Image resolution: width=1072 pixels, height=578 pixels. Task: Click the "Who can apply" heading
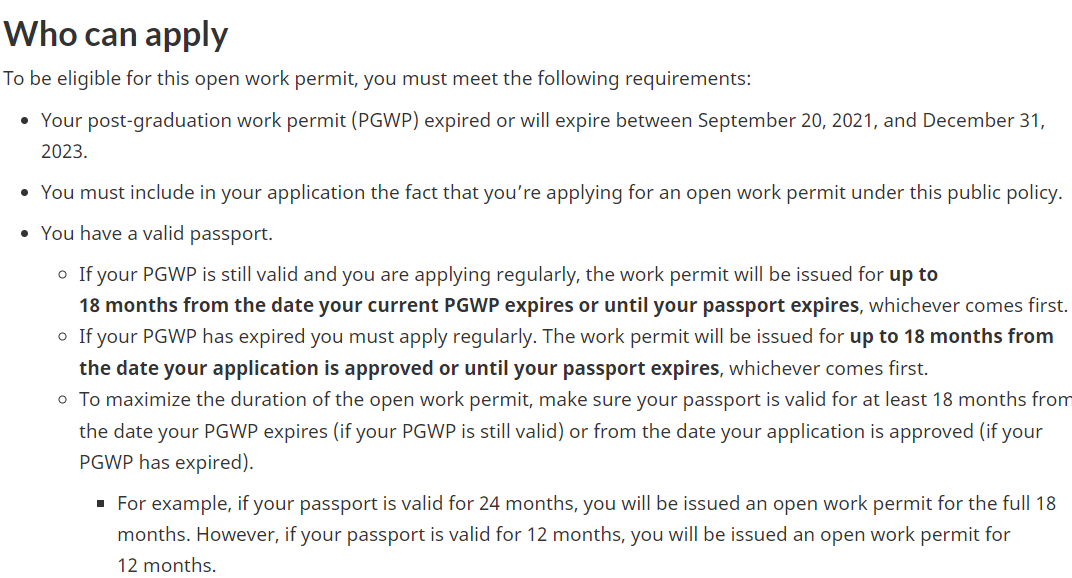[x=116, y=35]
